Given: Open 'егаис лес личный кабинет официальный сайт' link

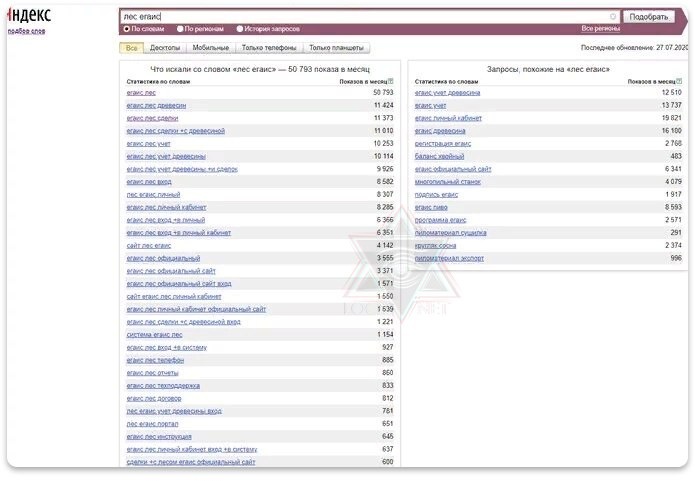Looking at the screenshot, I should (196, 309).
